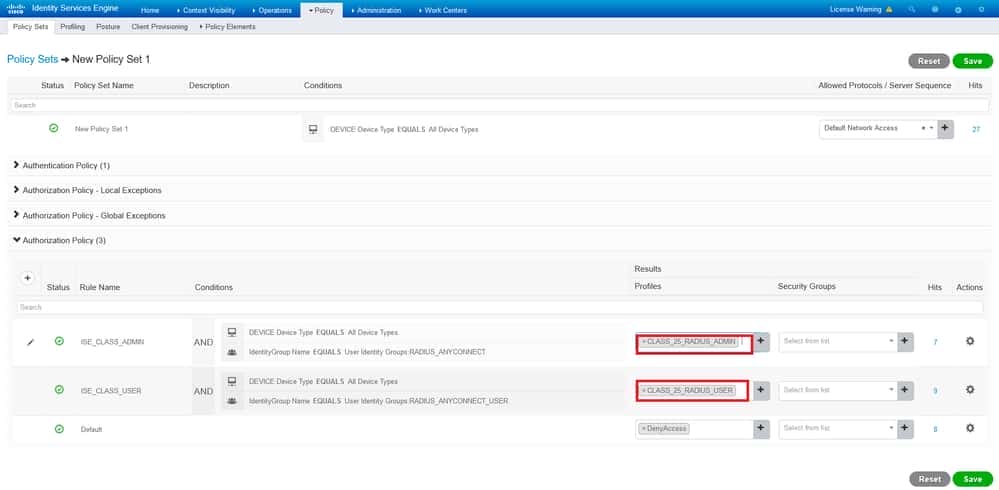Open the Work Centers menu
This screenshot has height=490, width=999.
click(443, 10)
